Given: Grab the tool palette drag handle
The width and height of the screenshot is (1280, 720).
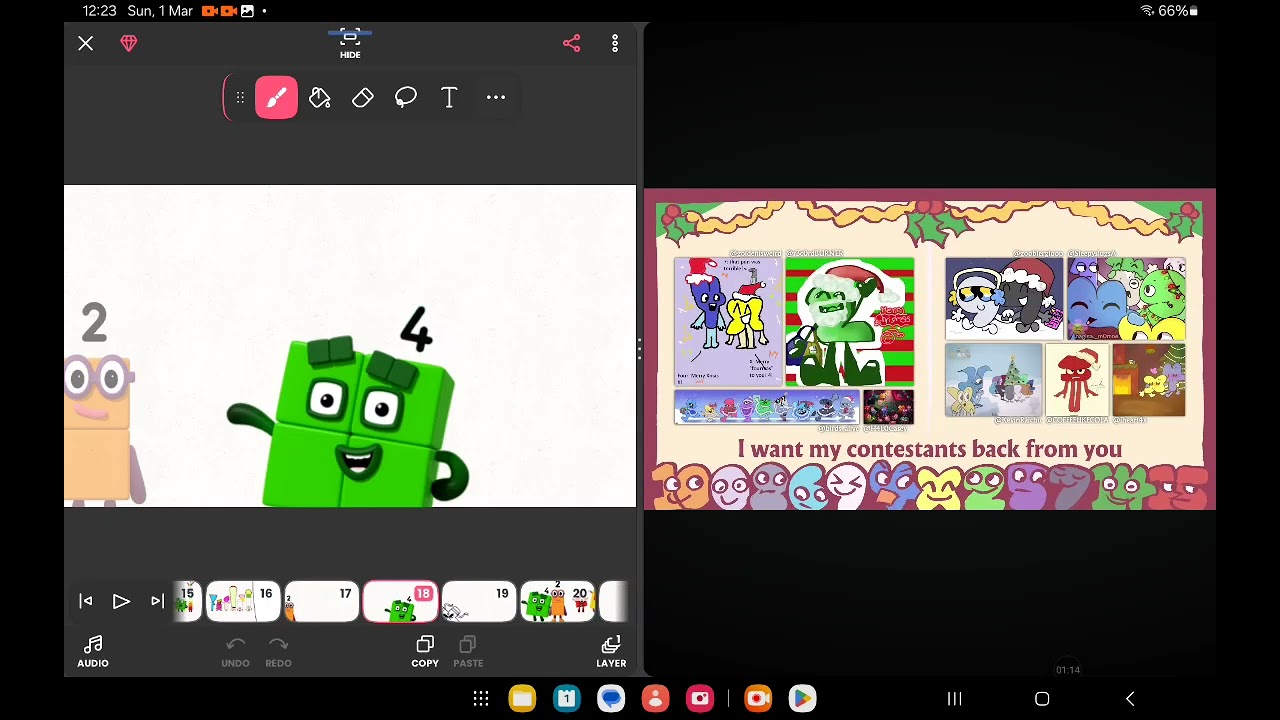Looking at the screenshot, I should [x=240, y=98].
